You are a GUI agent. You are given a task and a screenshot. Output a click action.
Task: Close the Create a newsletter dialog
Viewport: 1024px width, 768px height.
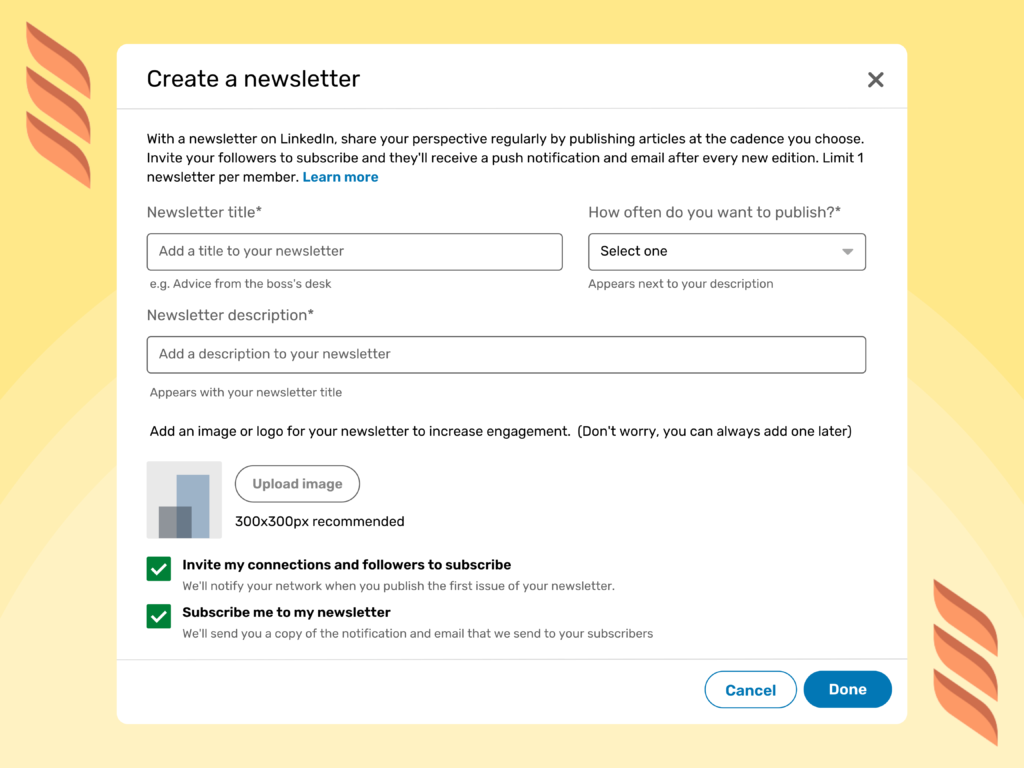[876, 79]
